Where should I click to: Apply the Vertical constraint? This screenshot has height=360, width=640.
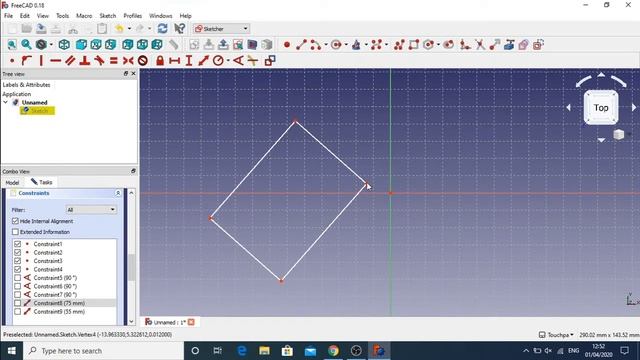(41, 61)
